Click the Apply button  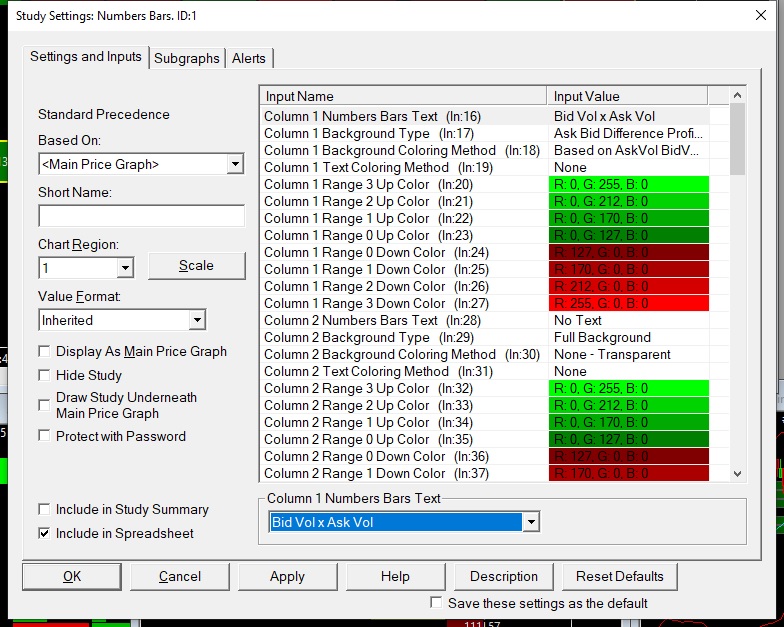(x=288, y=576)
